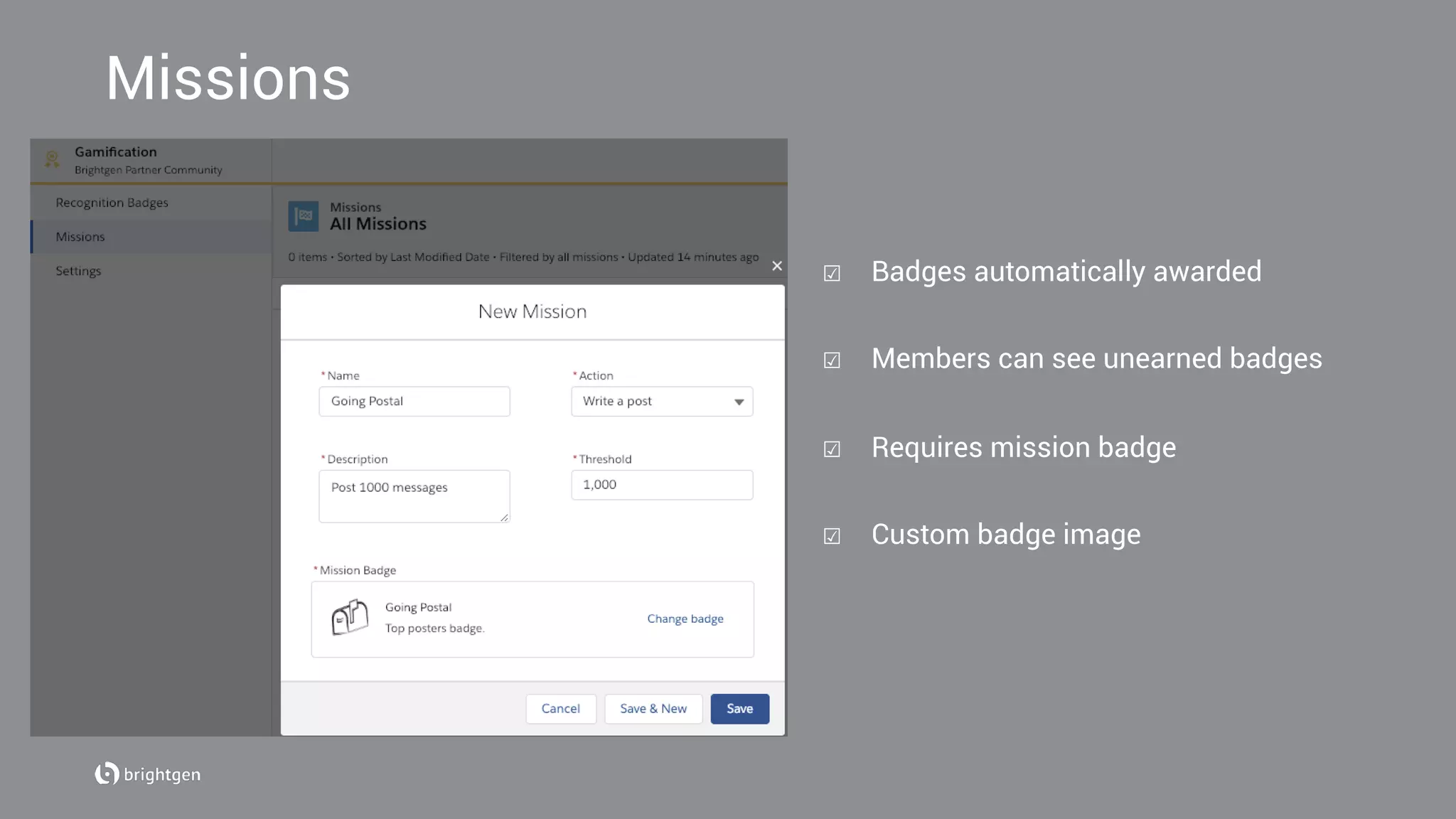This screenshot has height=819, width=1456.
Task: Click the All Missions list heading
Action: click(x=378, y=224)
